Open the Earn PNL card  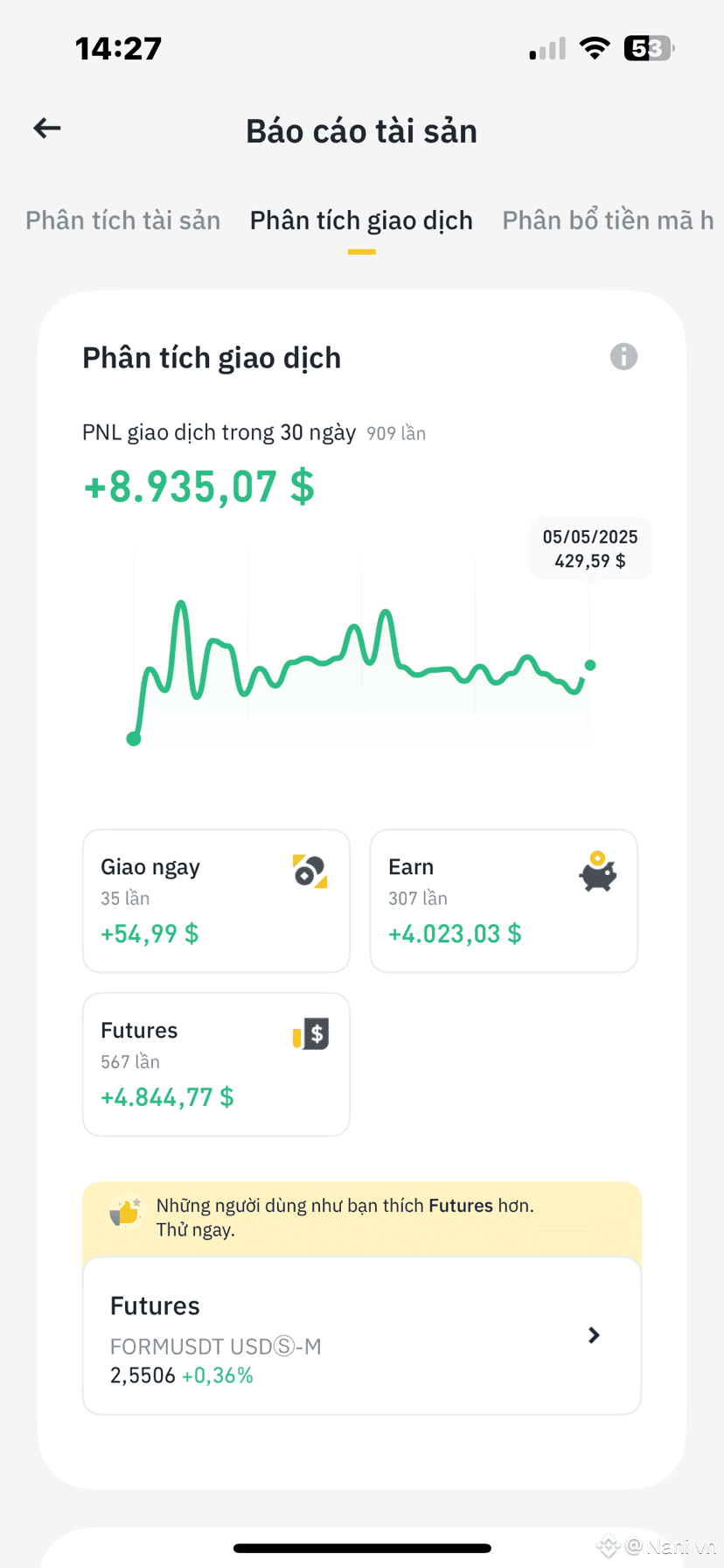(504, 900)
